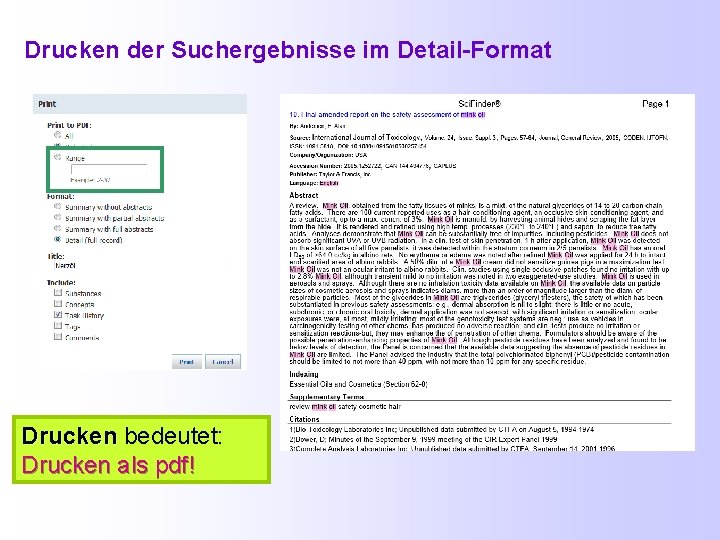Image resolution: width=720 pixels, height=540 pixels.
Task: Click the 'Language: English' line
Action: [x=314, y=183]
